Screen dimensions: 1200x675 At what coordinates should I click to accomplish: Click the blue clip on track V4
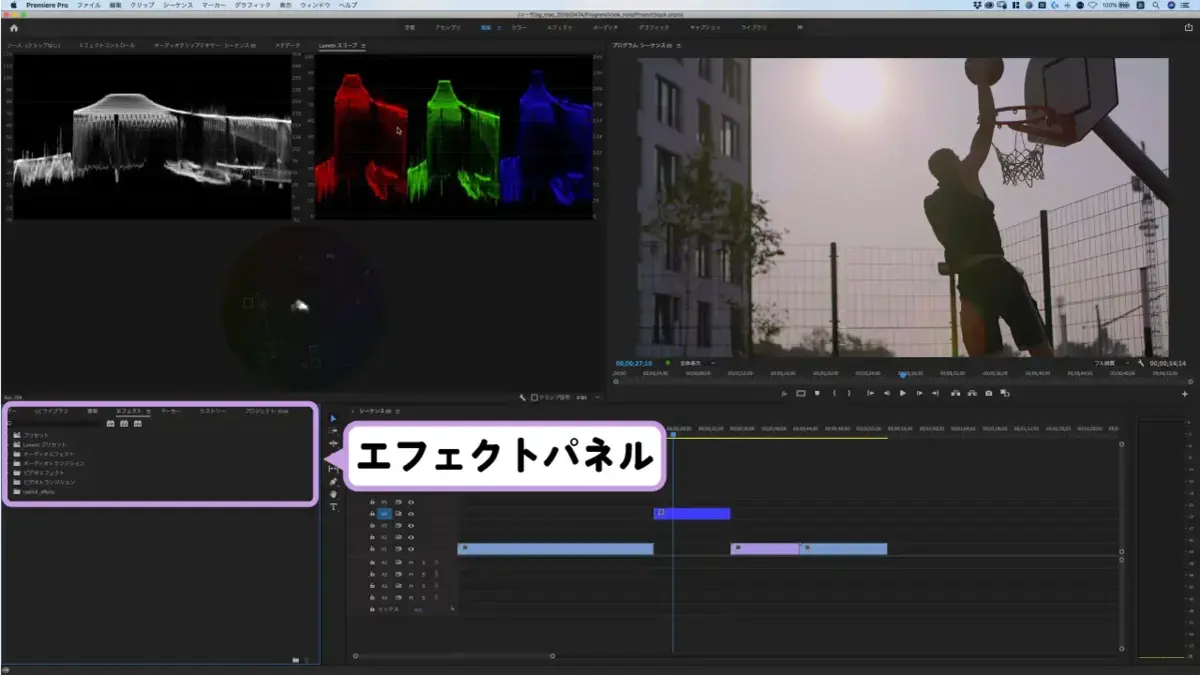(x=692, y=514)
